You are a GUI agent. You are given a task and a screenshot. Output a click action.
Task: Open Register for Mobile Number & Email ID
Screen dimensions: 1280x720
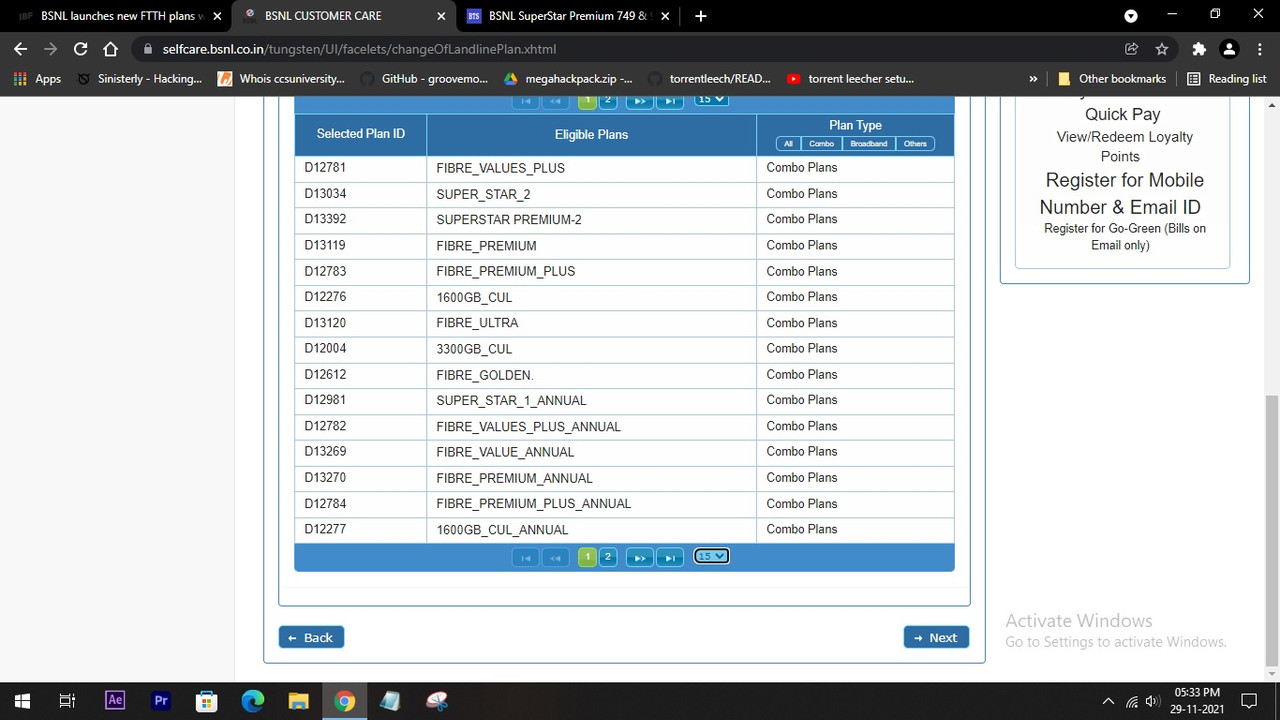(1122, 194)
